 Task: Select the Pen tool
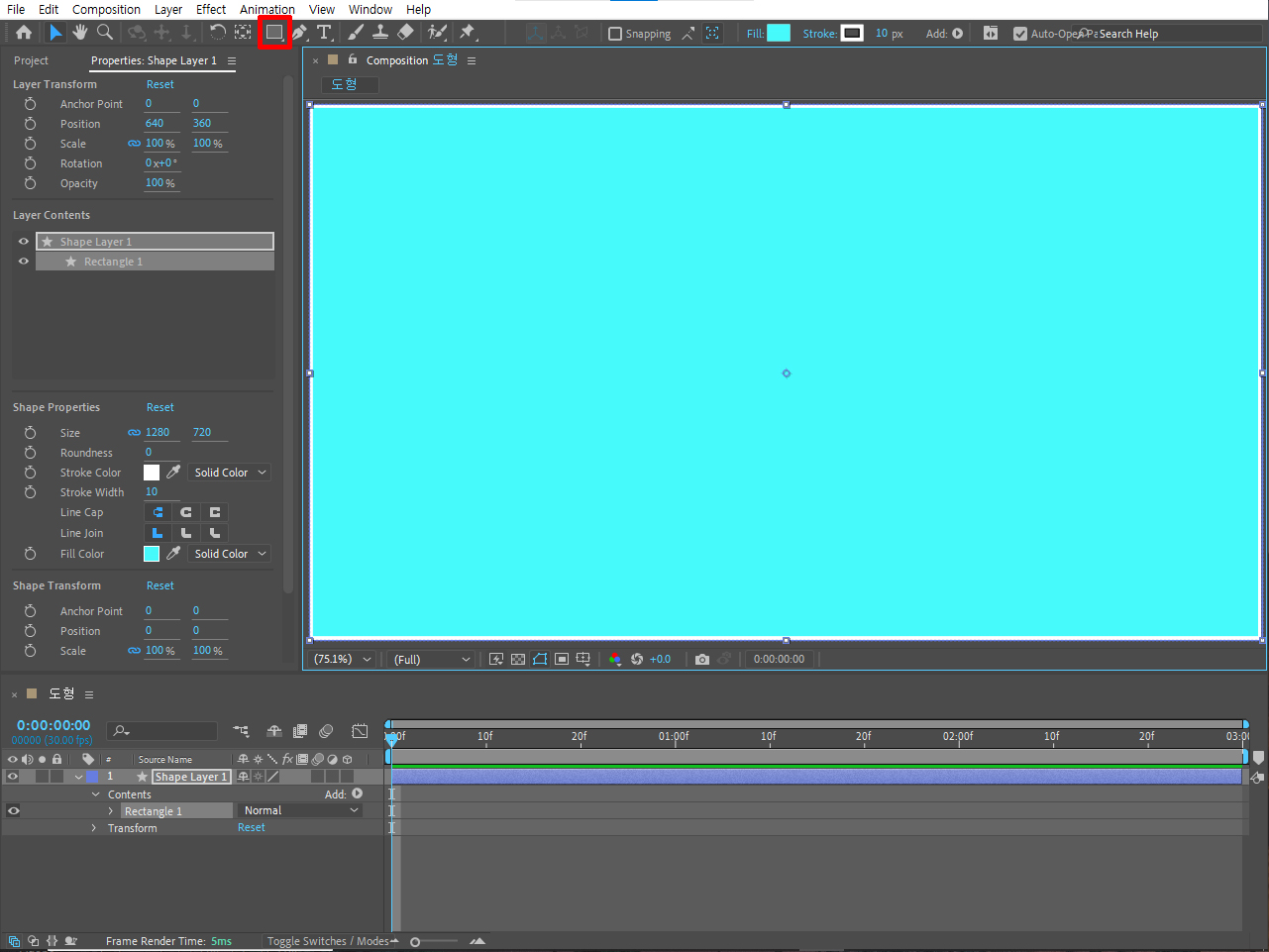299,33
